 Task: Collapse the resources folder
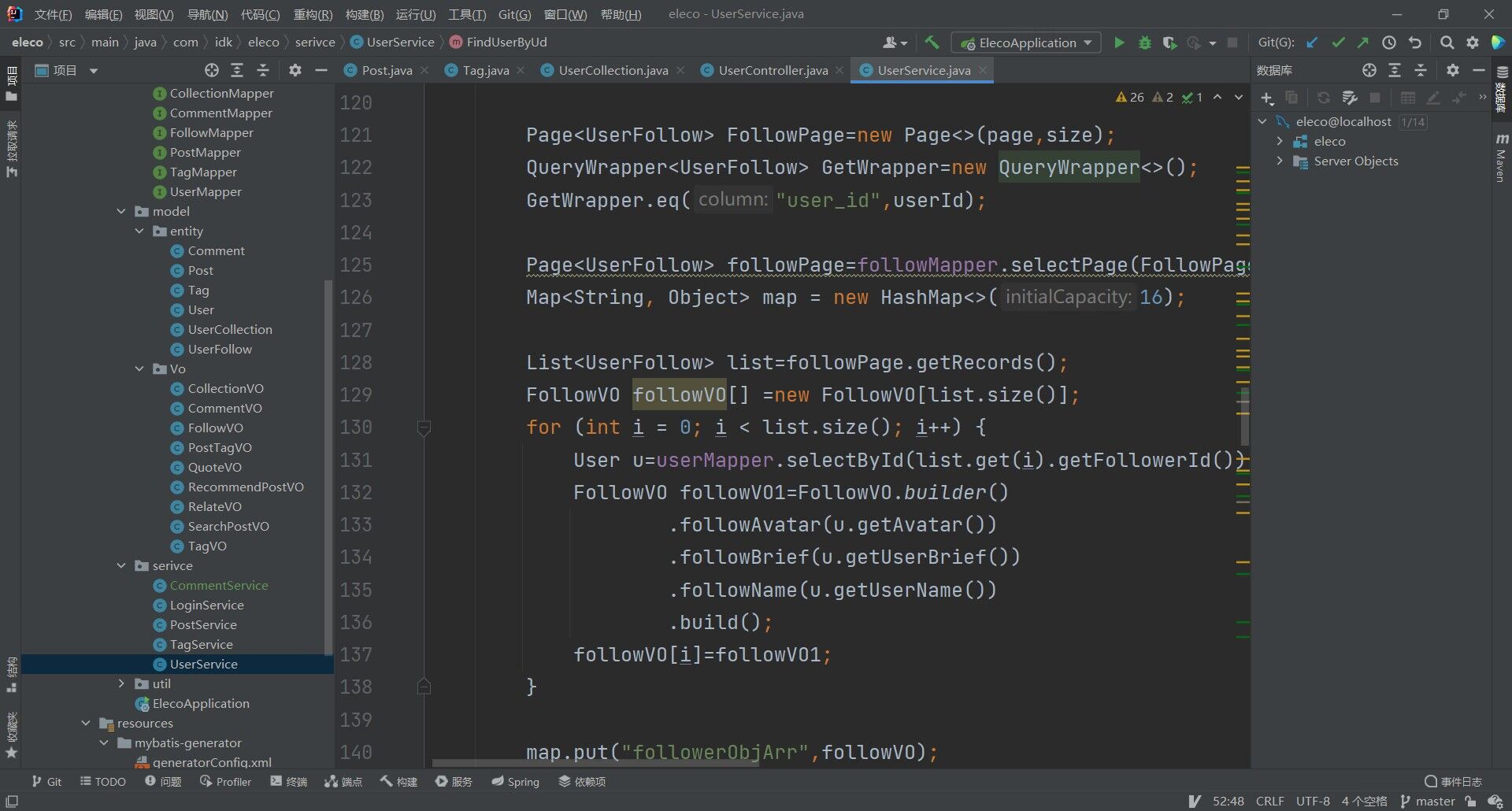86,723
